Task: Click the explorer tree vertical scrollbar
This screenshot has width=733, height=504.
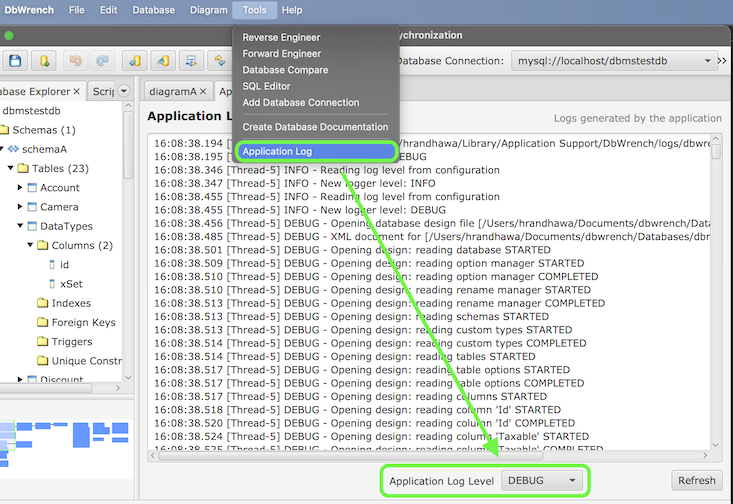Action: click(128, 145)
